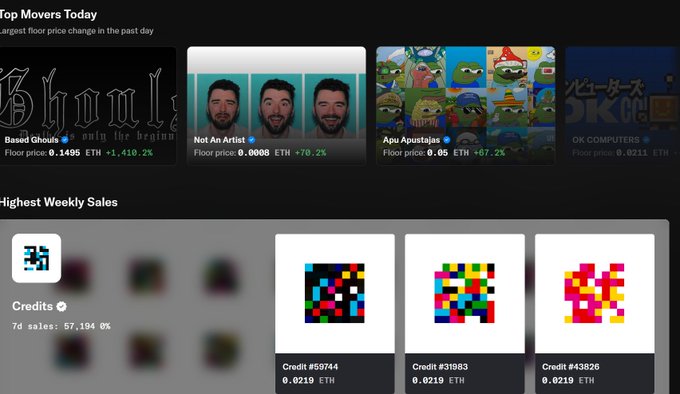Viewport: 680px width, 394px height.
Task: Click the Credit #59744 title
Action: click(x=310, y=367)
